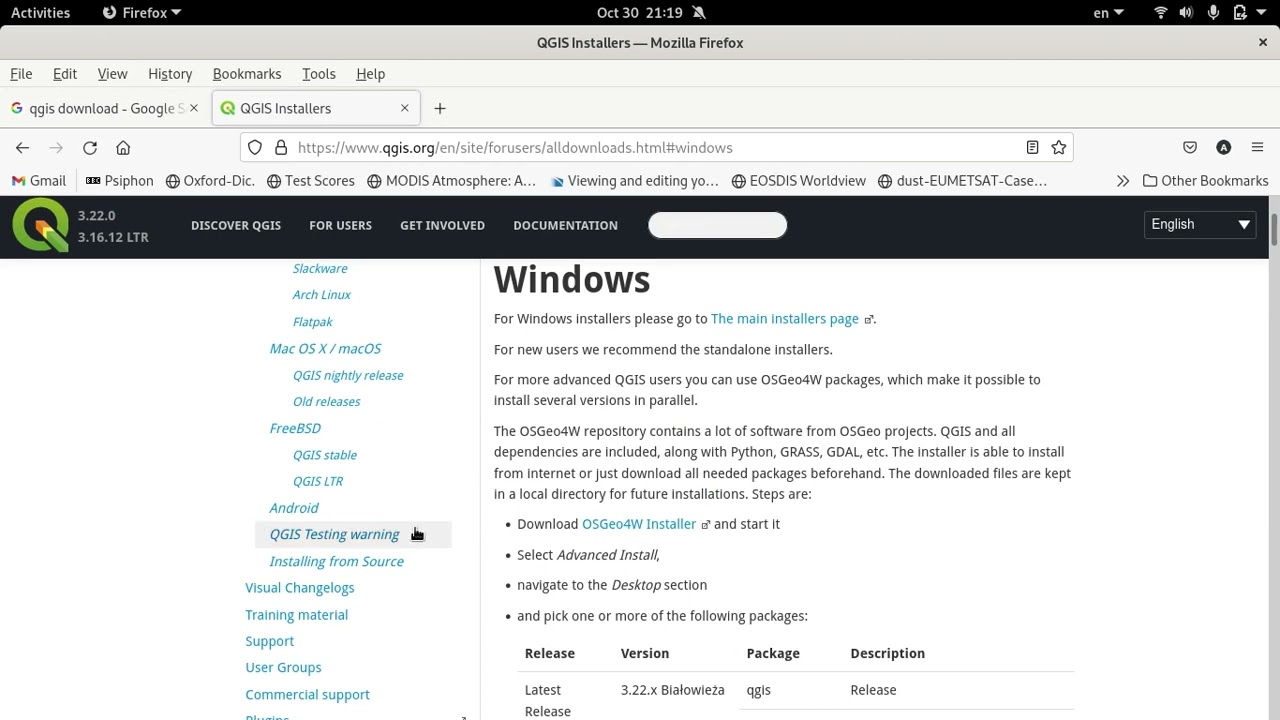This screenshot has width=1280, height=720.
Task: Click the URL address bar
Action: click(656, 148)
